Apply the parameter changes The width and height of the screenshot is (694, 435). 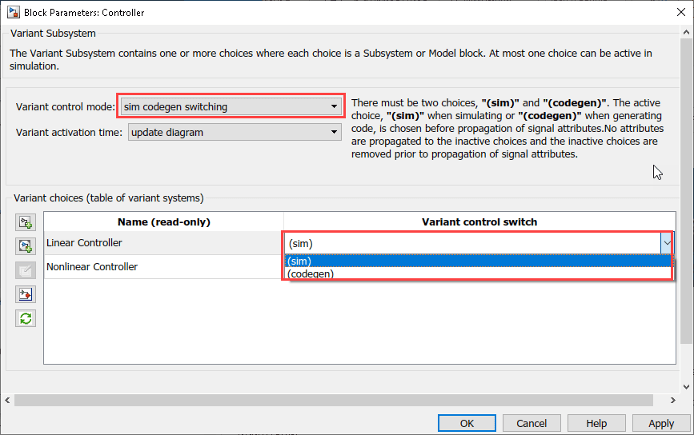point(661,423)
